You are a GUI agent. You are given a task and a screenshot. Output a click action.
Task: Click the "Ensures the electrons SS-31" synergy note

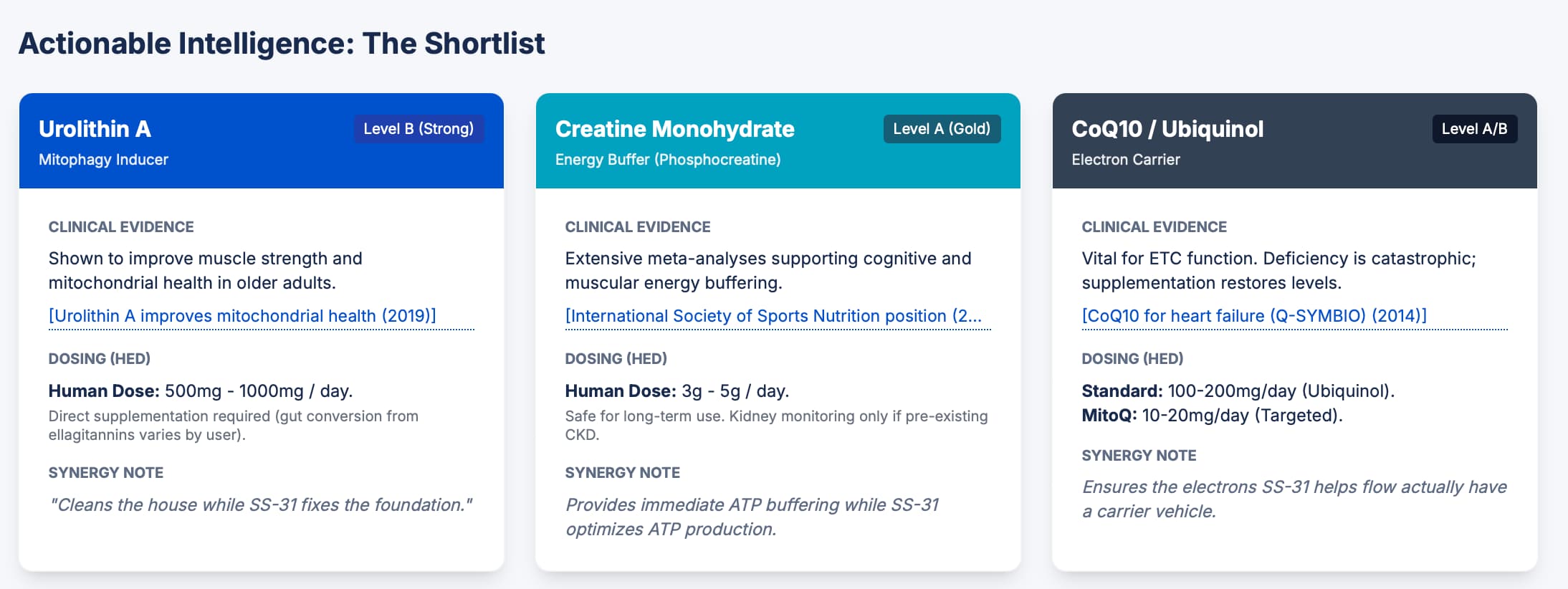(x=1294, y=499)
